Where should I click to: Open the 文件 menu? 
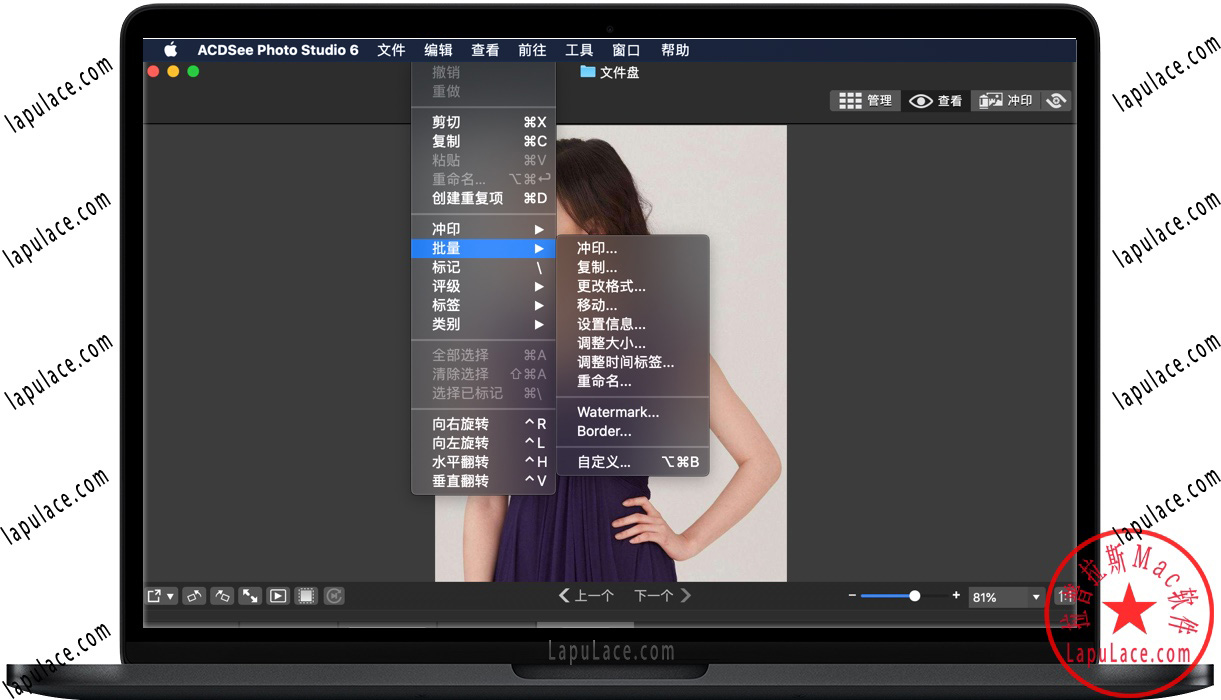coord(391,50)
